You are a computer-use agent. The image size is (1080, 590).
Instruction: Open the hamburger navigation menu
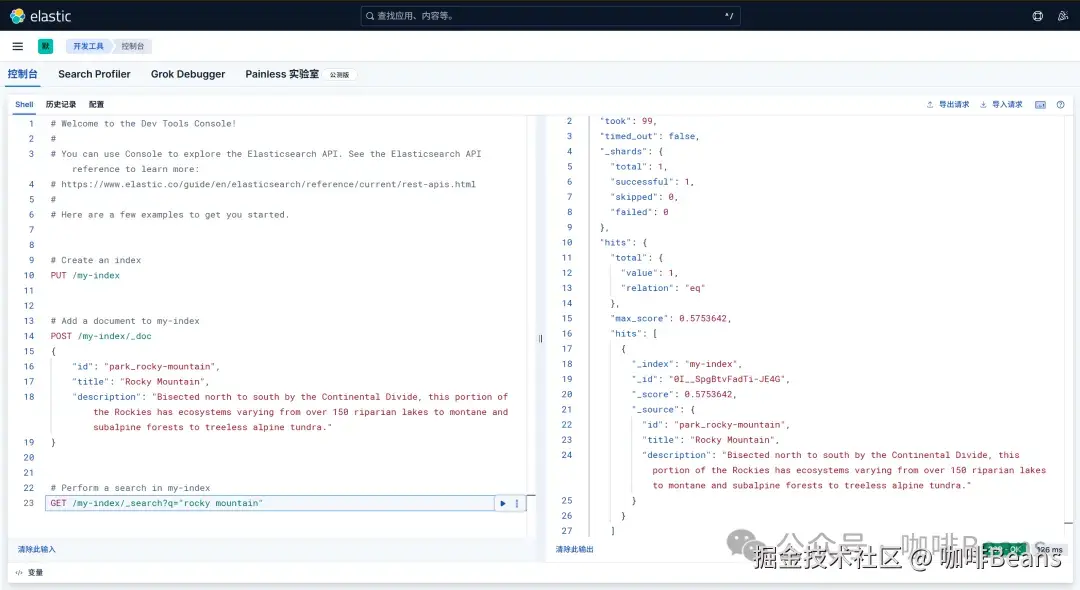point(18,46)
